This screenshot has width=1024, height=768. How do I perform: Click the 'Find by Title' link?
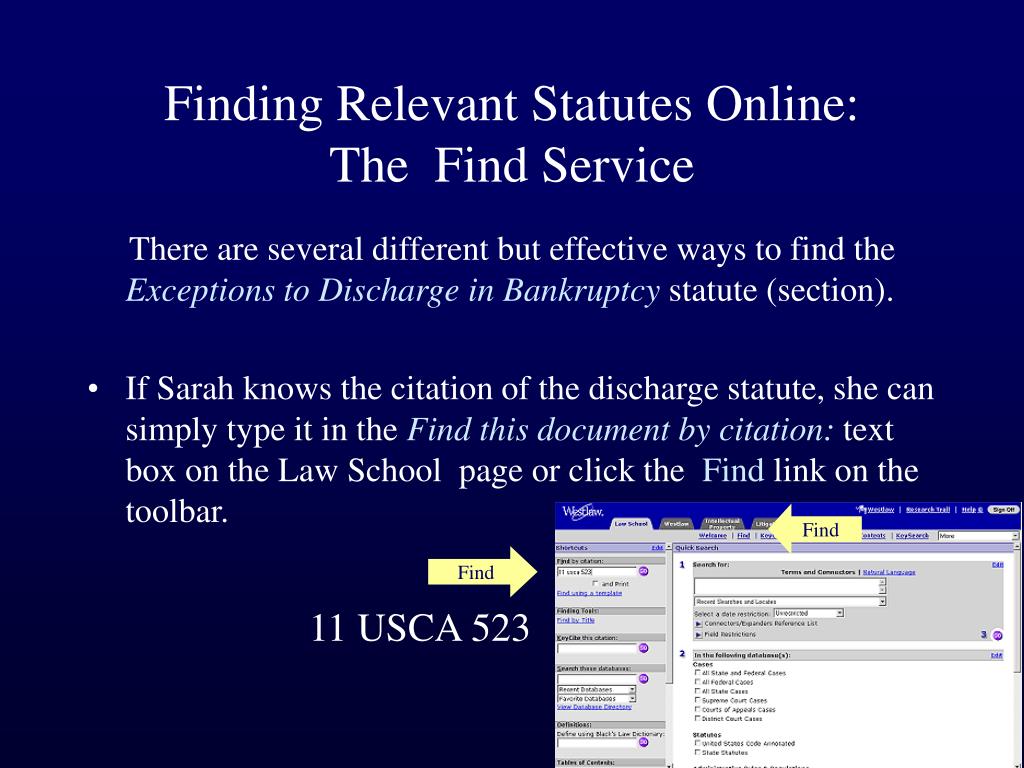[575, 620]
